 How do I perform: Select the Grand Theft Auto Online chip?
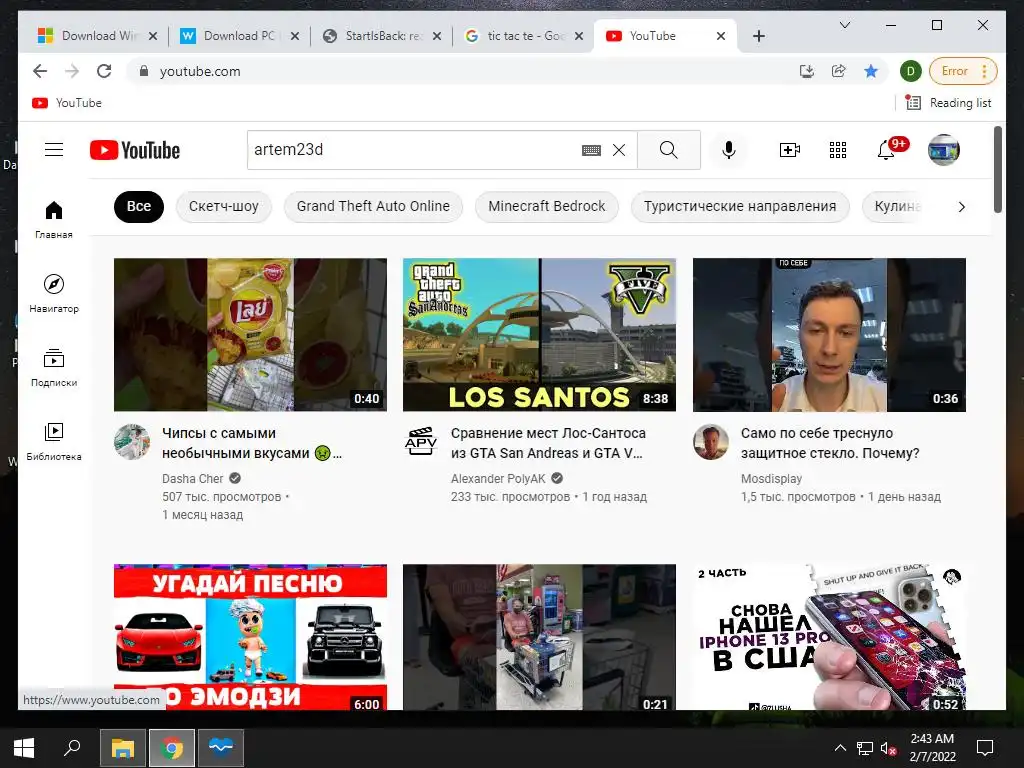point(373,206)
